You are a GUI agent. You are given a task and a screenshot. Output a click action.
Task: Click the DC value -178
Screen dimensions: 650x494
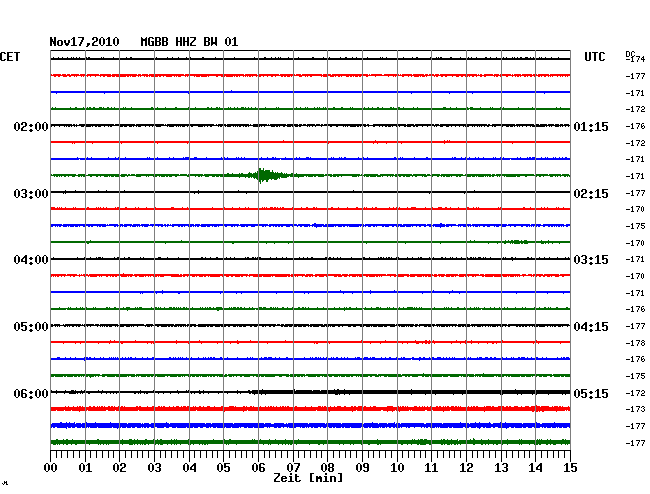635,343
